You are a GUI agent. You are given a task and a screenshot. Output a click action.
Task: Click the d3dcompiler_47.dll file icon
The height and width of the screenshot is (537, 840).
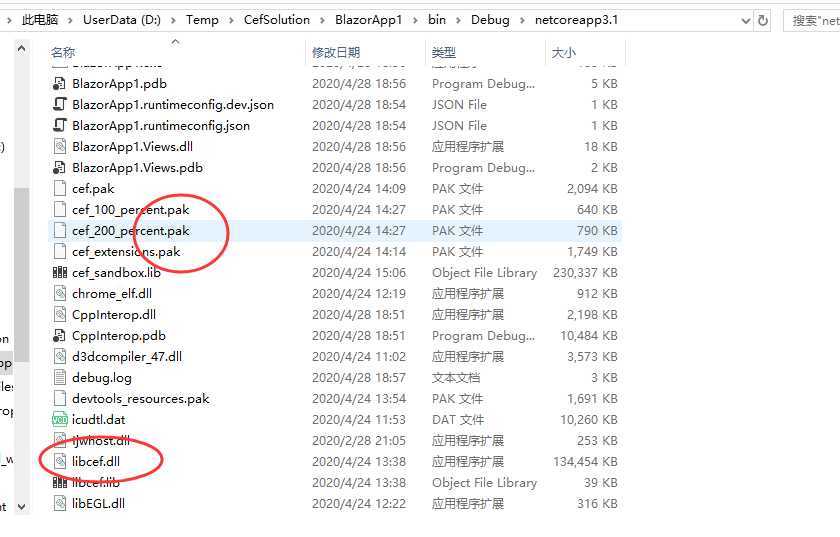click(59, 356)
